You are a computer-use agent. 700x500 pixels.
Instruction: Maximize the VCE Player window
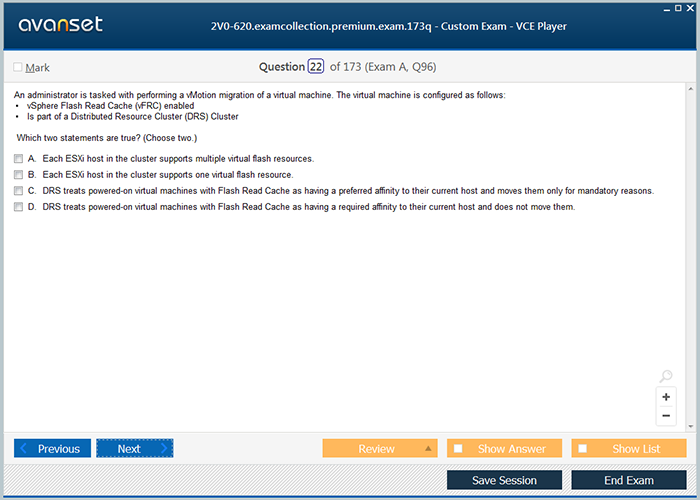tap(677, 7)
